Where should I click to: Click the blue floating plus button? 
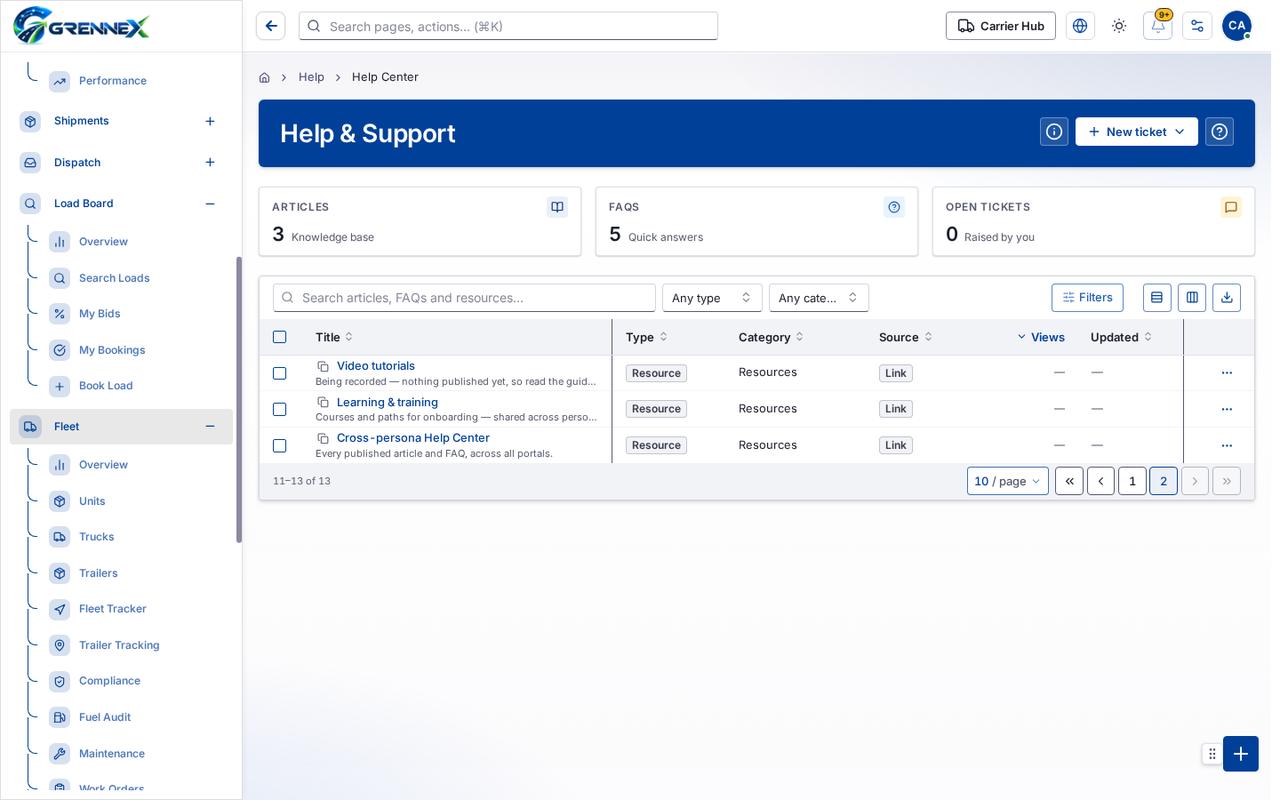pyautogui.click(x=1241, y=754)
